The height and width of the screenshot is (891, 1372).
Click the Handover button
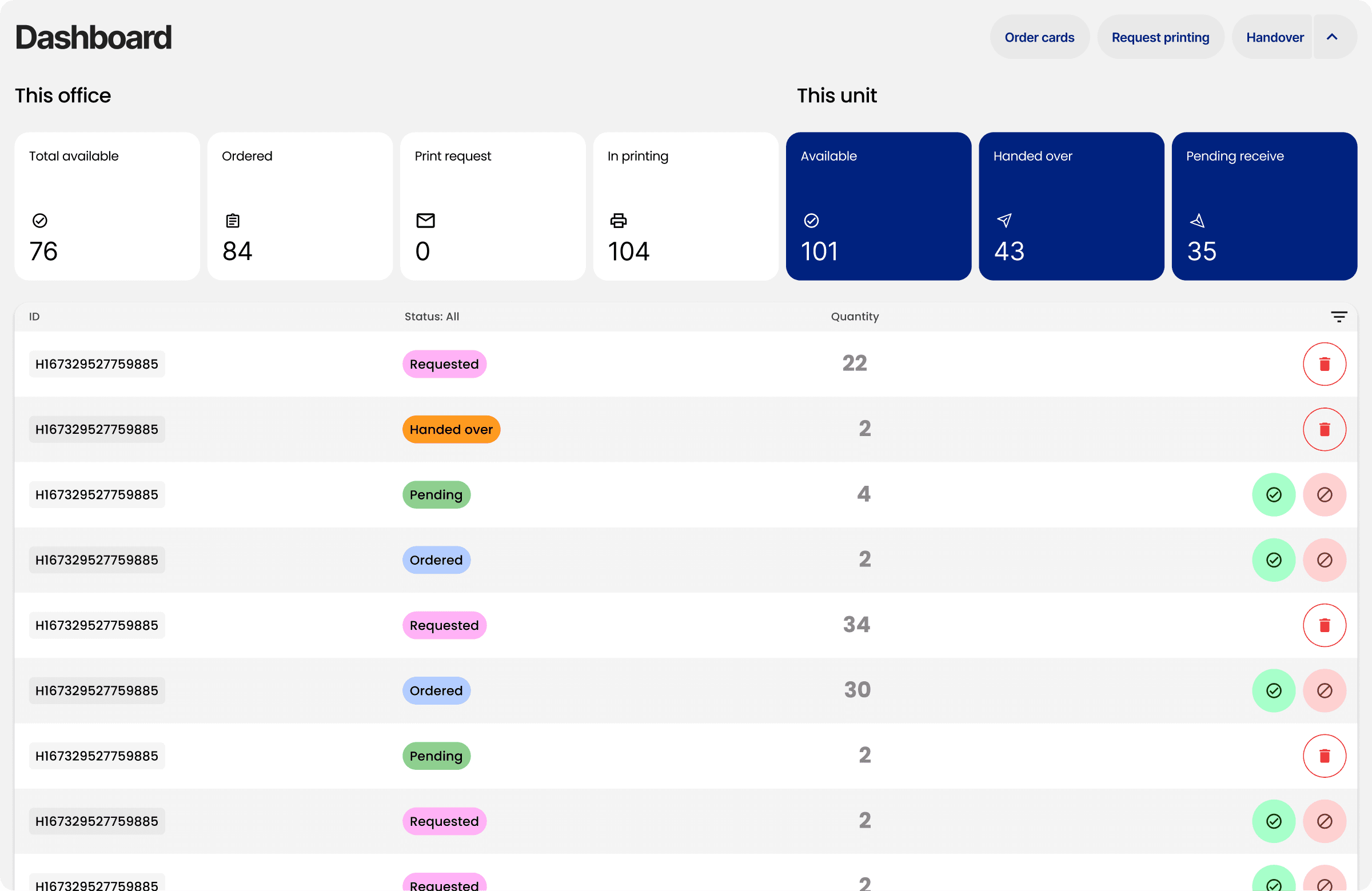(1274, 37)
